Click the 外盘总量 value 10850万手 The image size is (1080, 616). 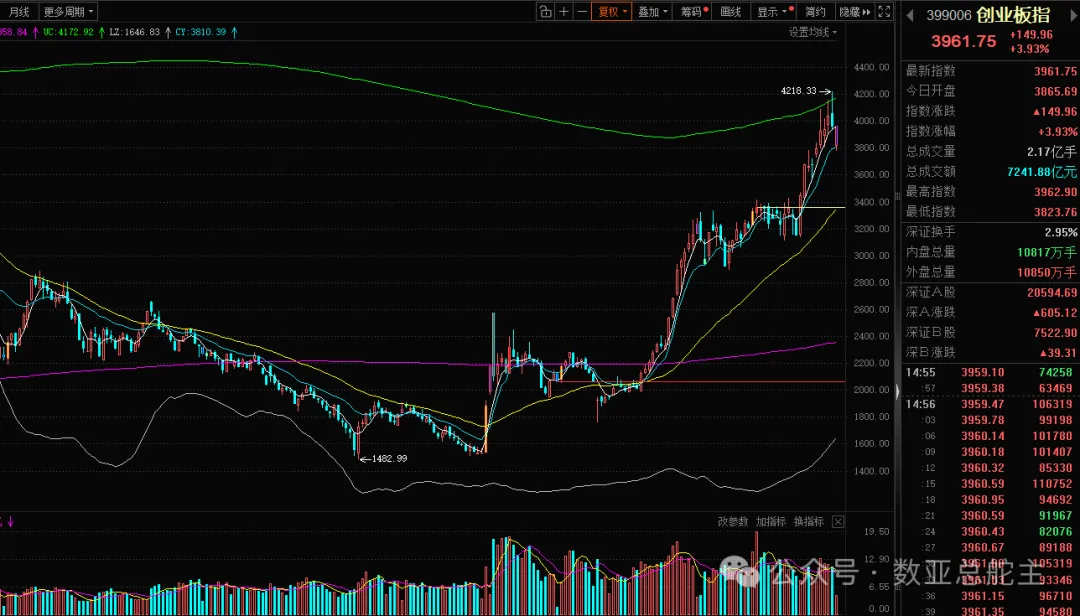click(1047, 272)
